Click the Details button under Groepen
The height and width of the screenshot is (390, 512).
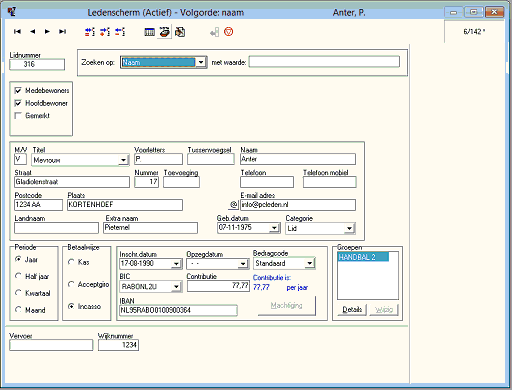pyautogui.click(x=352, y=310)
